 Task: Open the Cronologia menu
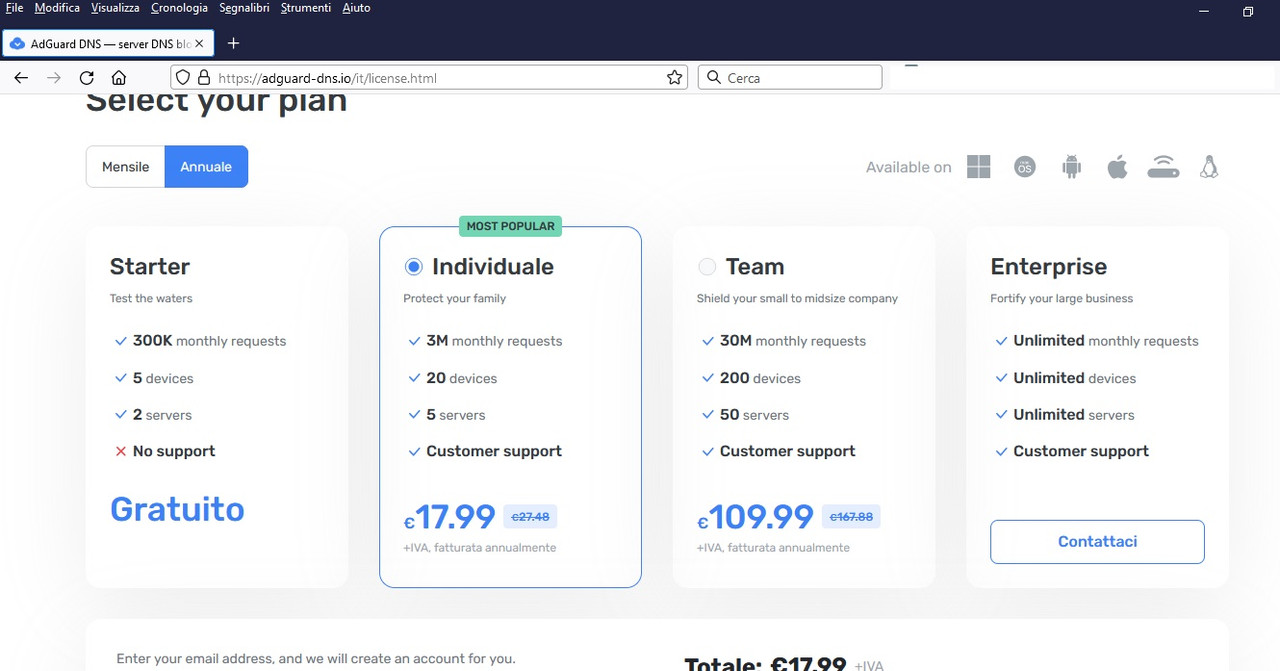179,8
